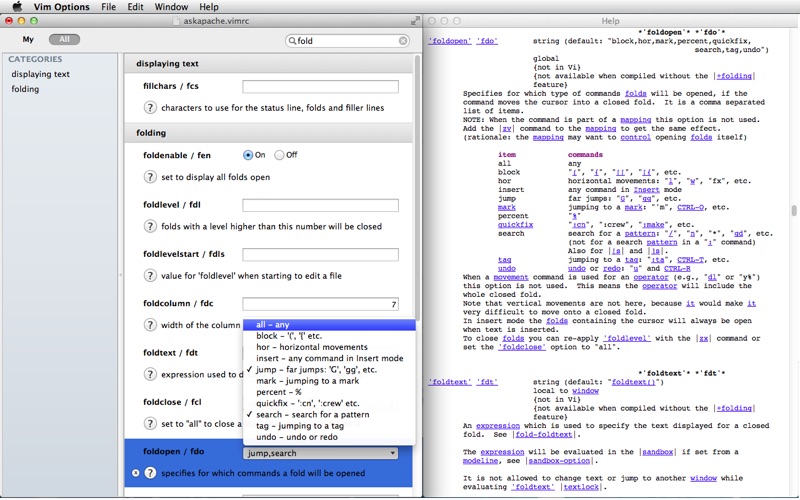Switch the filter toggle to My
Viewport: 800px width, 500px height.
click(28, 39)
